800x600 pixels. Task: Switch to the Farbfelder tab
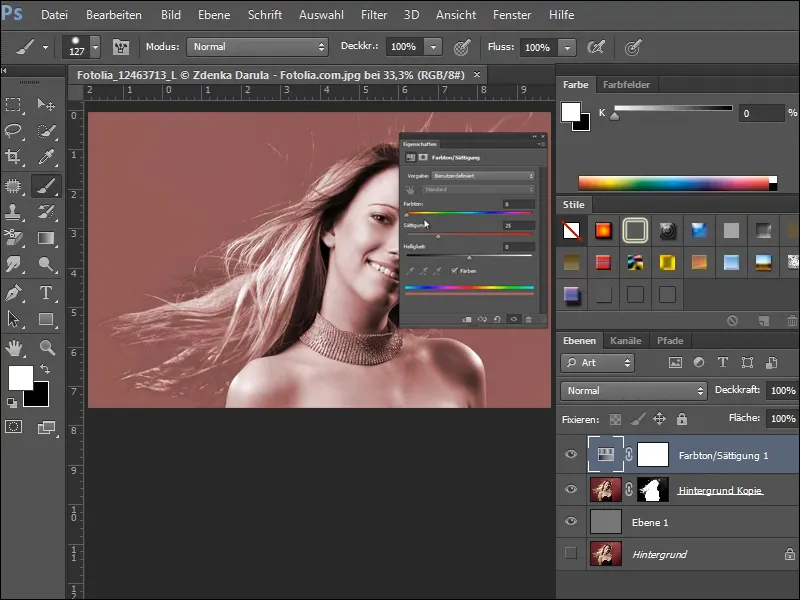coord(626,85)
